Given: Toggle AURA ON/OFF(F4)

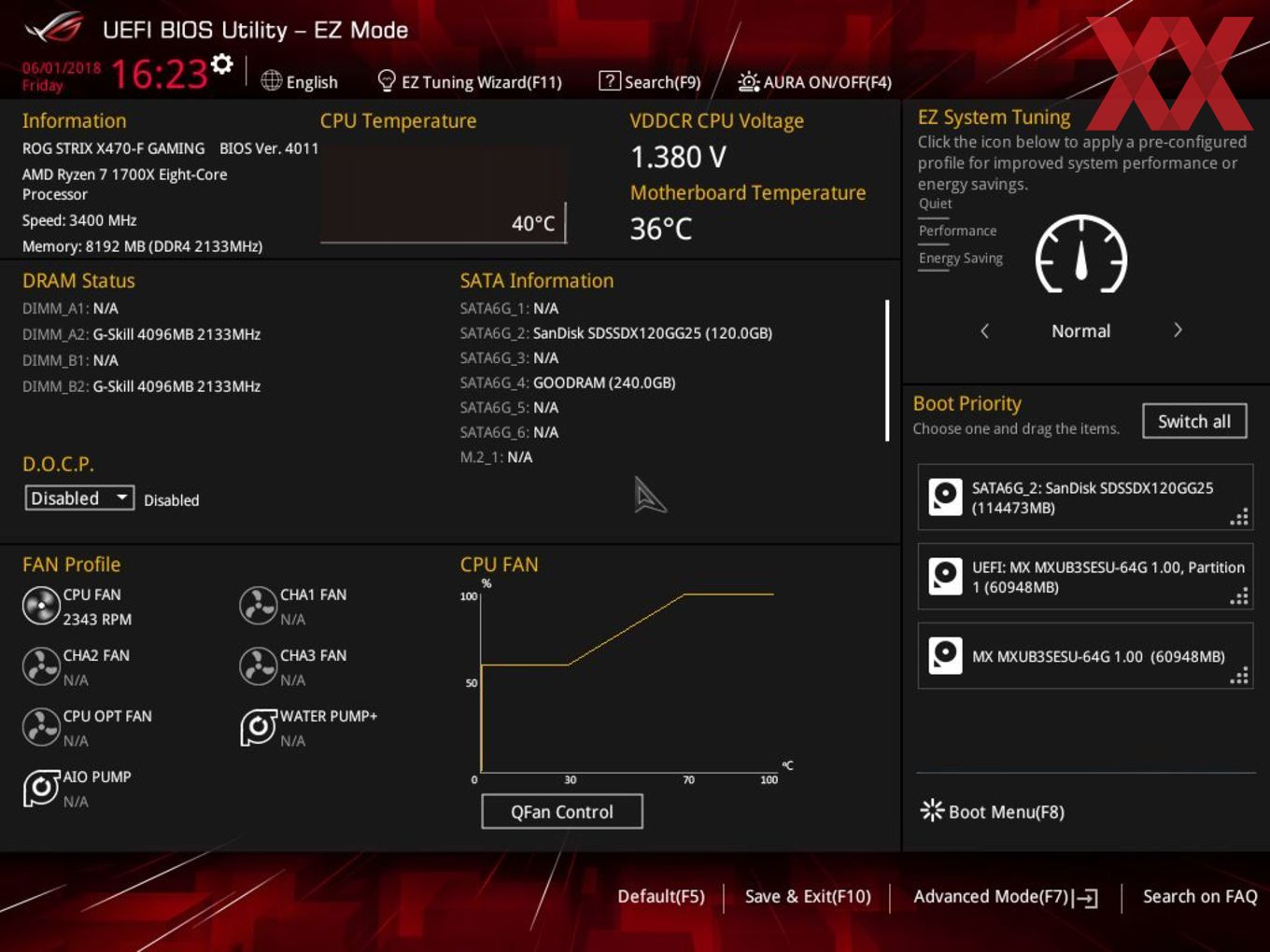Looking at the screenshot, I should (x=827, y=82).
